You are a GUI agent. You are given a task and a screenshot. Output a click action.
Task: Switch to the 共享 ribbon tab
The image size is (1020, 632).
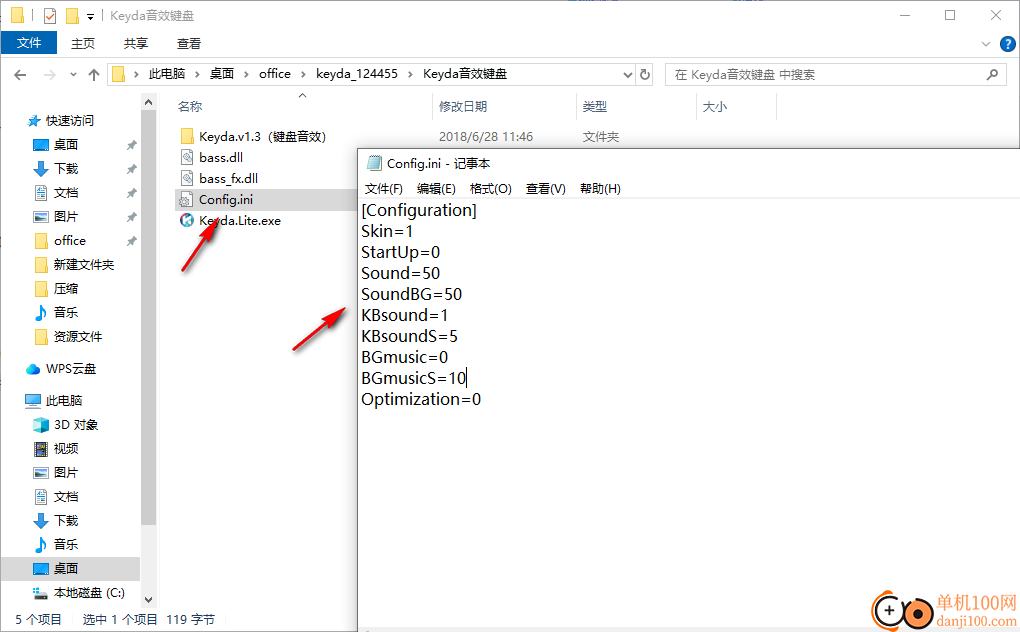(135, 44)
